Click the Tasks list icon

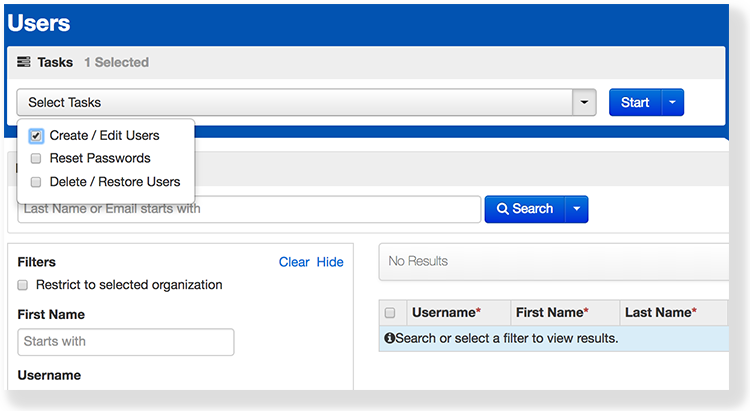pyautogui.click(x=24, y=62)
